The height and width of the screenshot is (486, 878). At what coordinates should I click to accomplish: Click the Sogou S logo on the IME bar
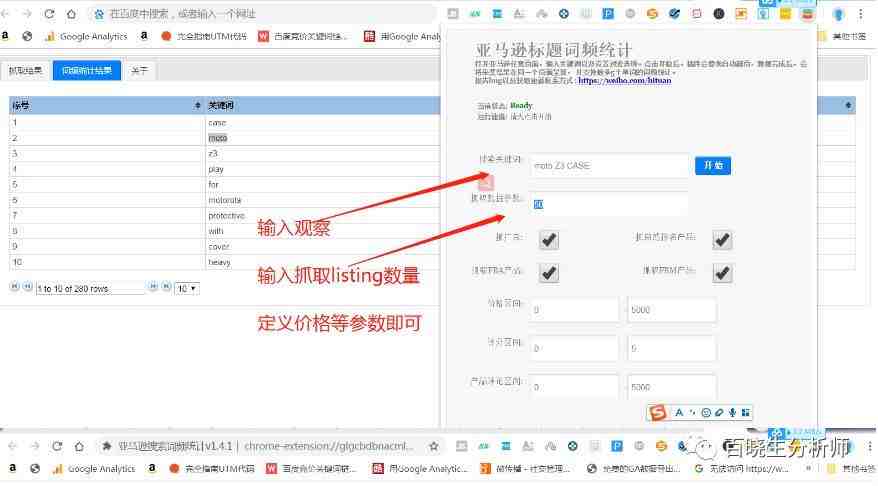657,413
